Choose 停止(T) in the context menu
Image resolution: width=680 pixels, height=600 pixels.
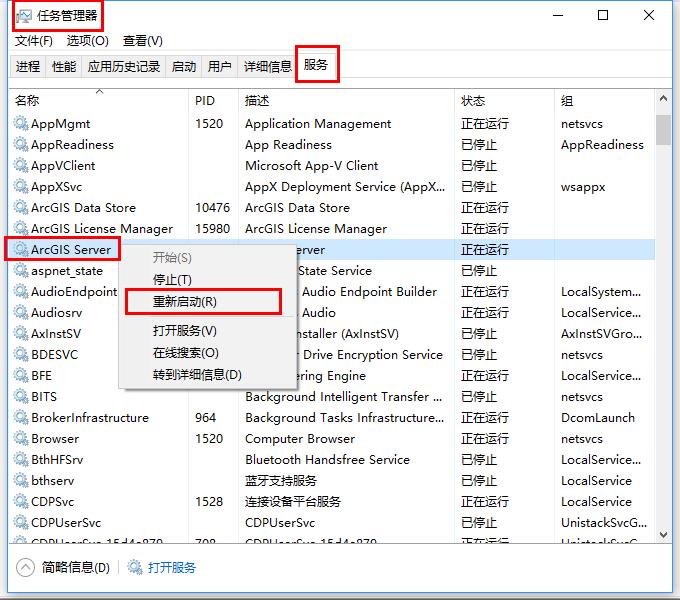tap(172, 280)
